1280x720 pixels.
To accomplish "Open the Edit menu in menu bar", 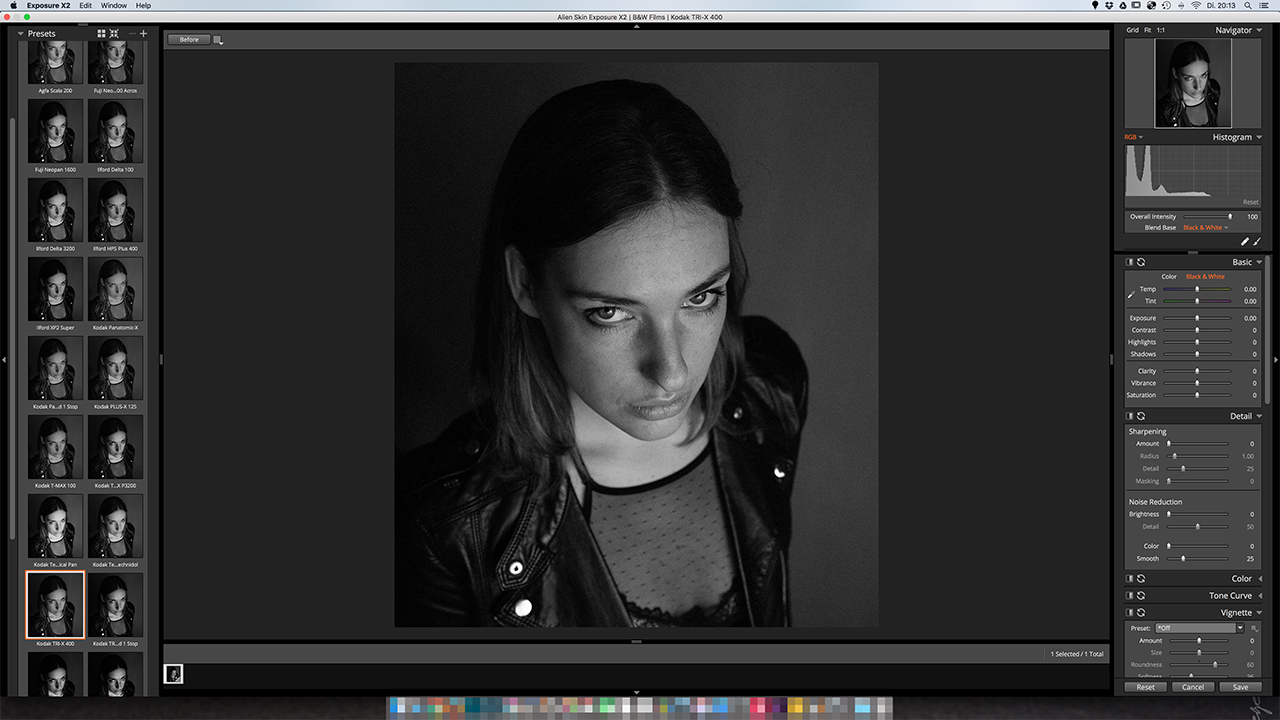I will coord(86,6).
